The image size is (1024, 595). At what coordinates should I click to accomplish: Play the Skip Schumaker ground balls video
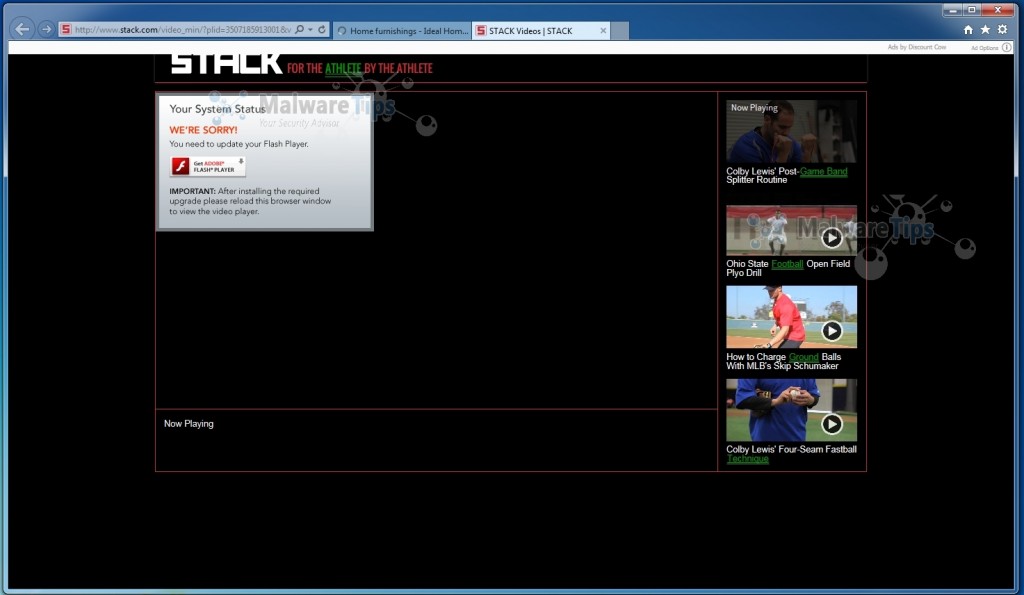[831, 330]
